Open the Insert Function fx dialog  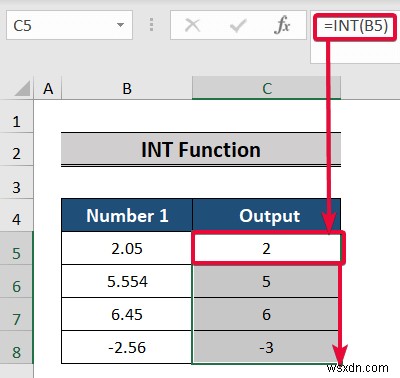(282, 25)
